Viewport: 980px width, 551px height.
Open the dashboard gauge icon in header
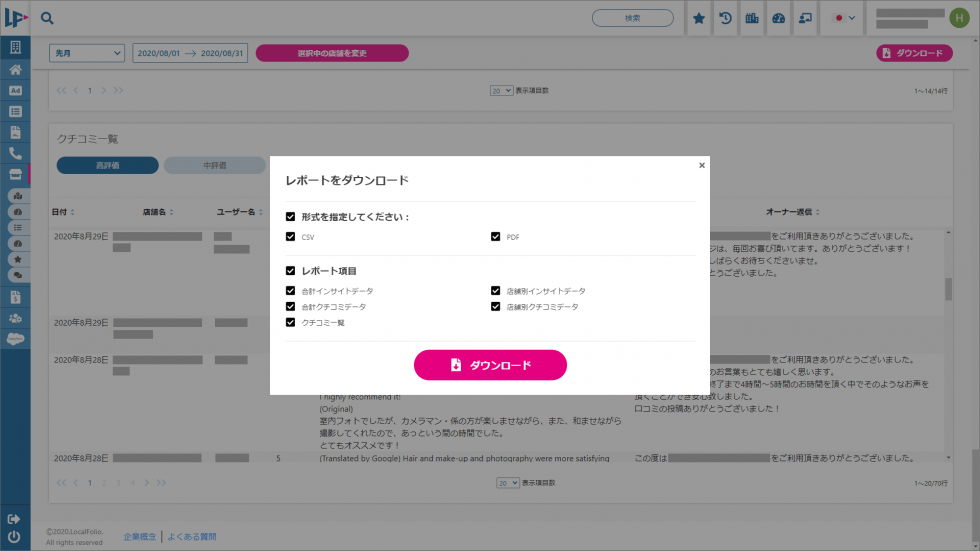pyautogui.click(x=778, y=18)
